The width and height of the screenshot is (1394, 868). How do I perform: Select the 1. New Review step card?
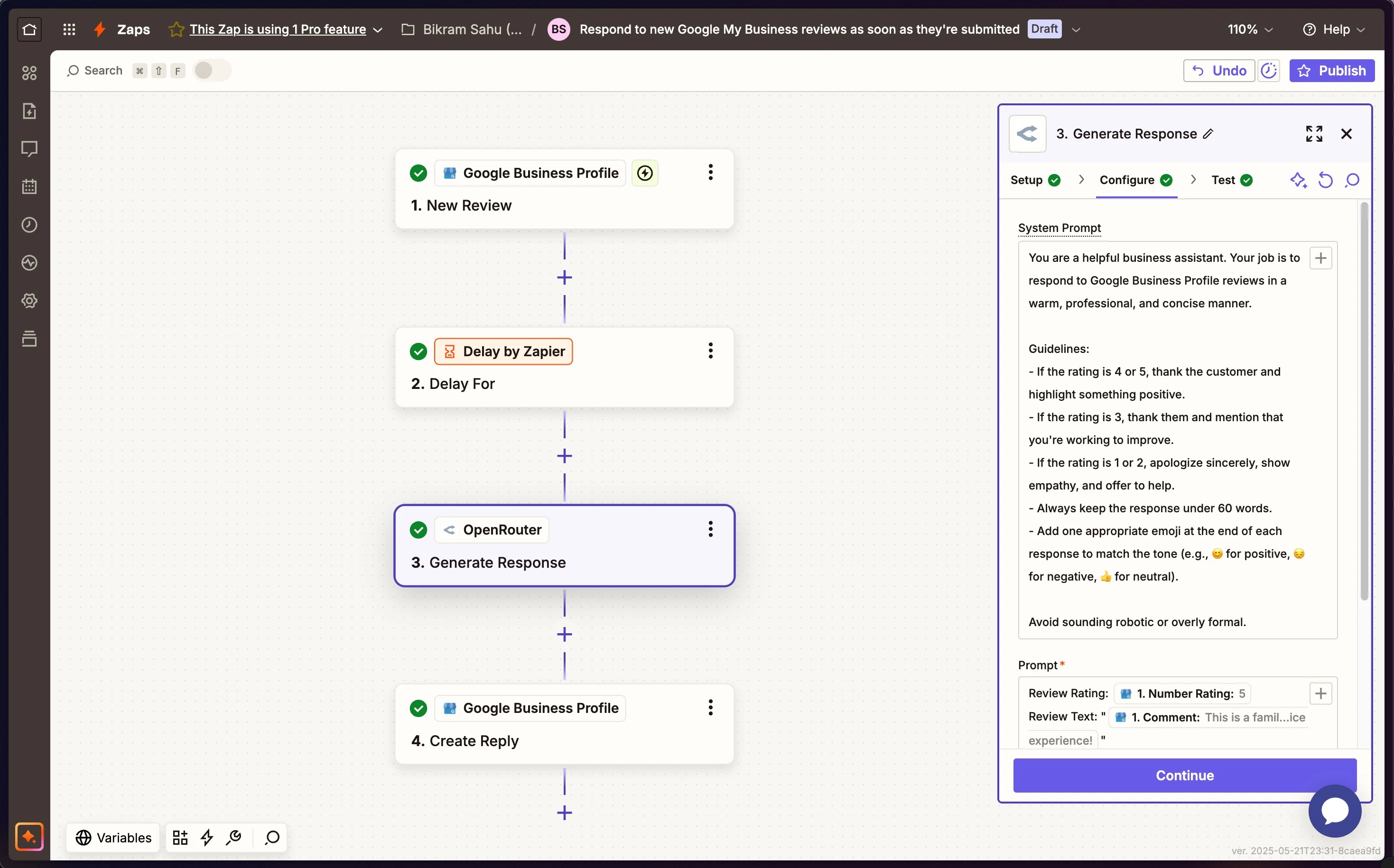tap(564, 189)
